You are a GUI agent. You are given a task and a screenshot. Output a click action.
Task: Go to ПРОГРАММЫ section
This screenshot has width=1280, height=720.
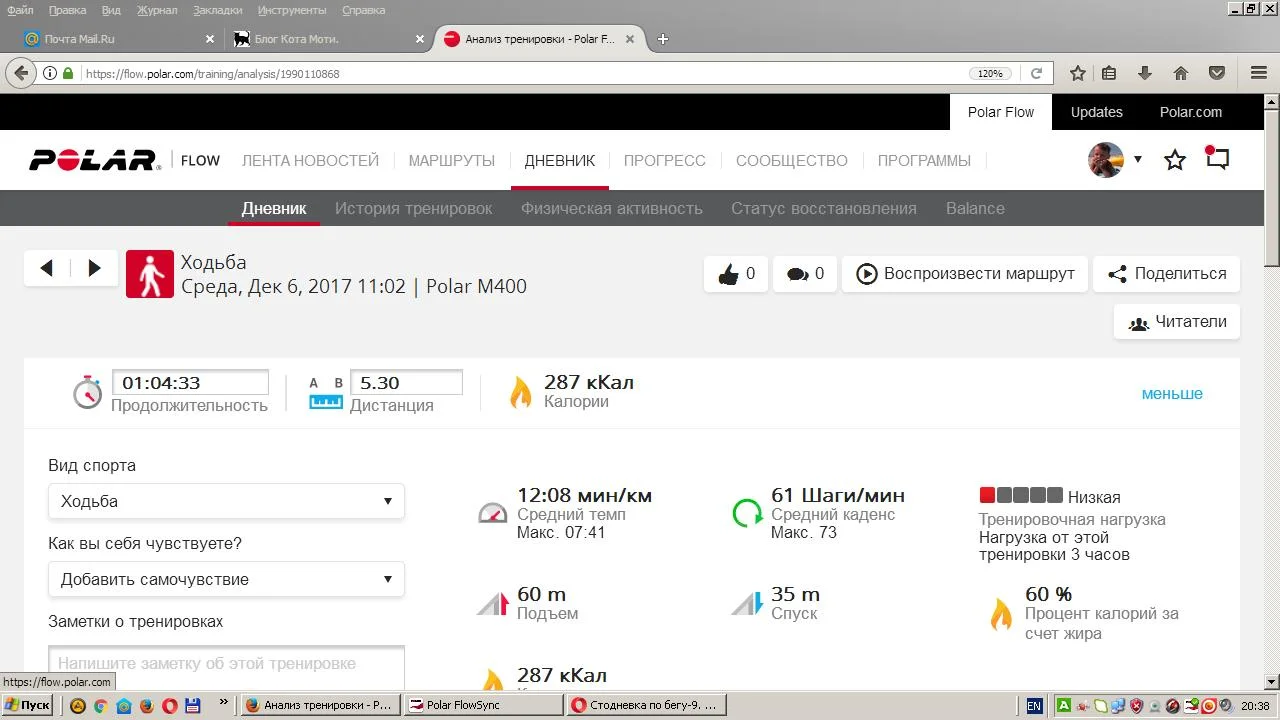point(925,160)
